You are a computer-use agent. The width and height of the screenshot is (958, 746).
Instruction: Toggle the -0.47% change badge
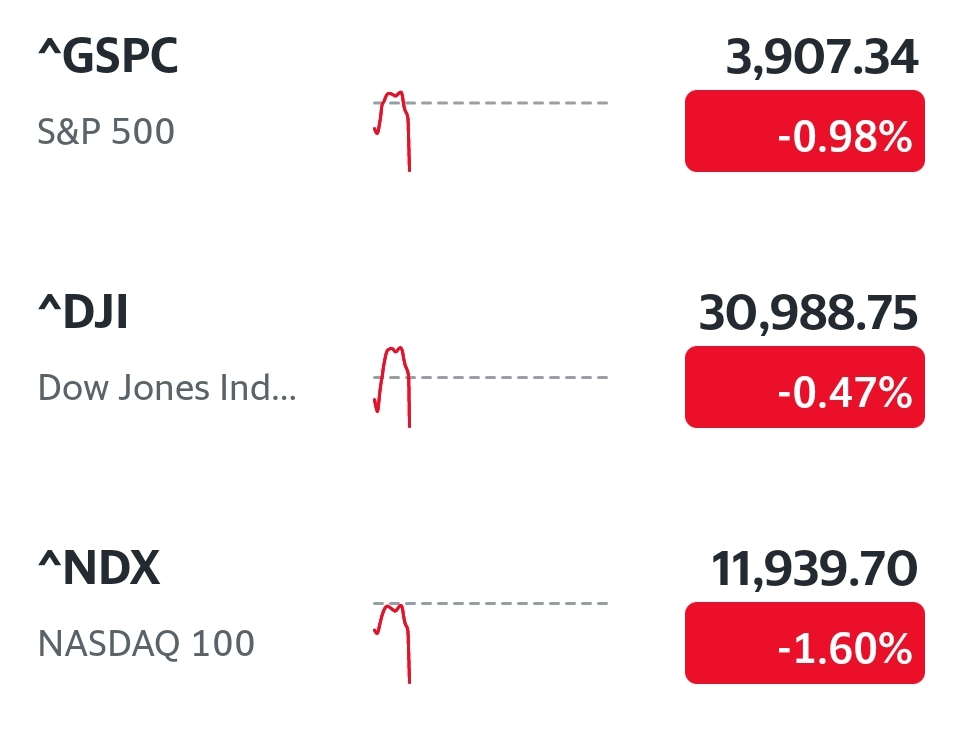[x=805, y=387]
